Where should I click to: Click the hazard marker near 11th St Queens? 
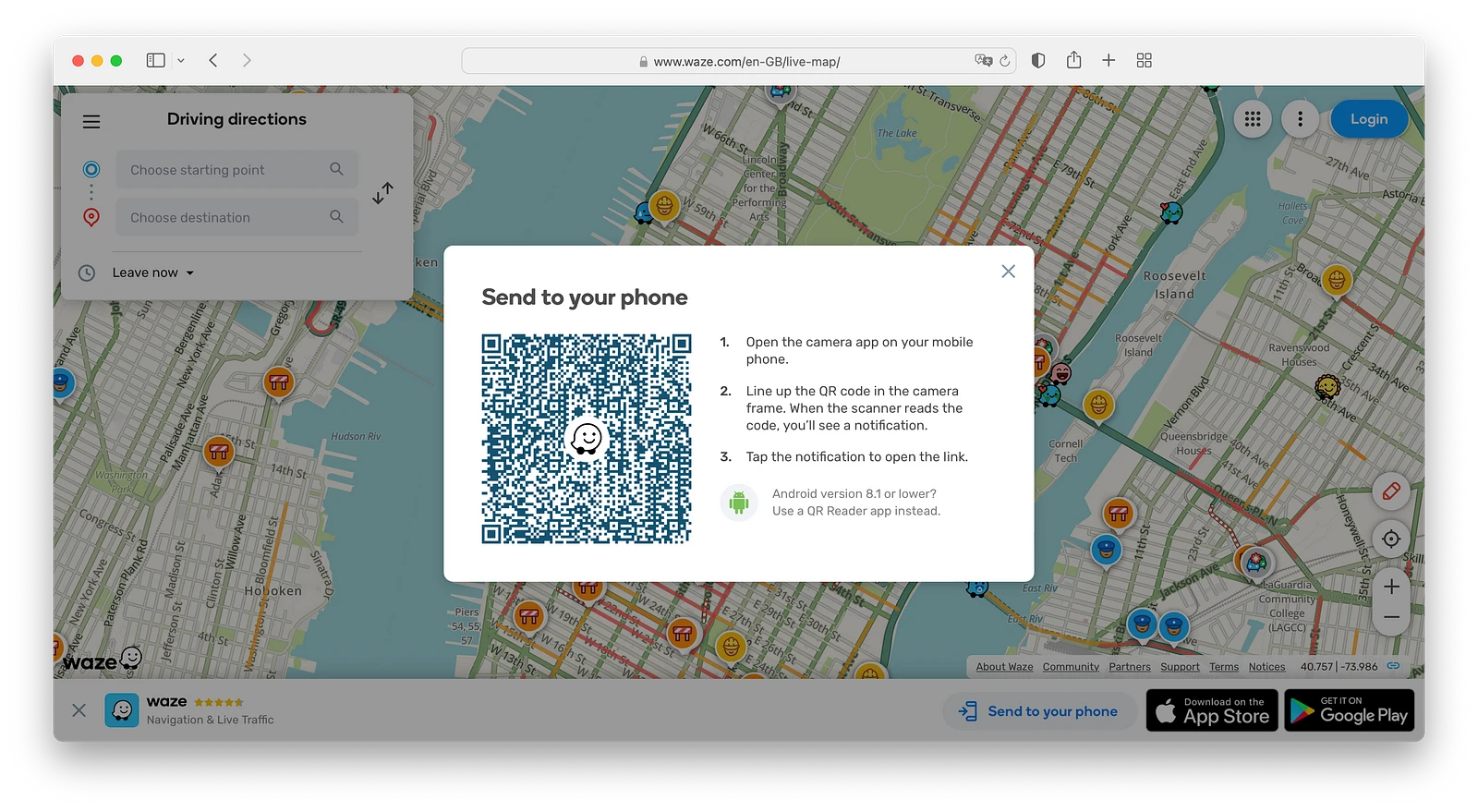coord(1119,513)
